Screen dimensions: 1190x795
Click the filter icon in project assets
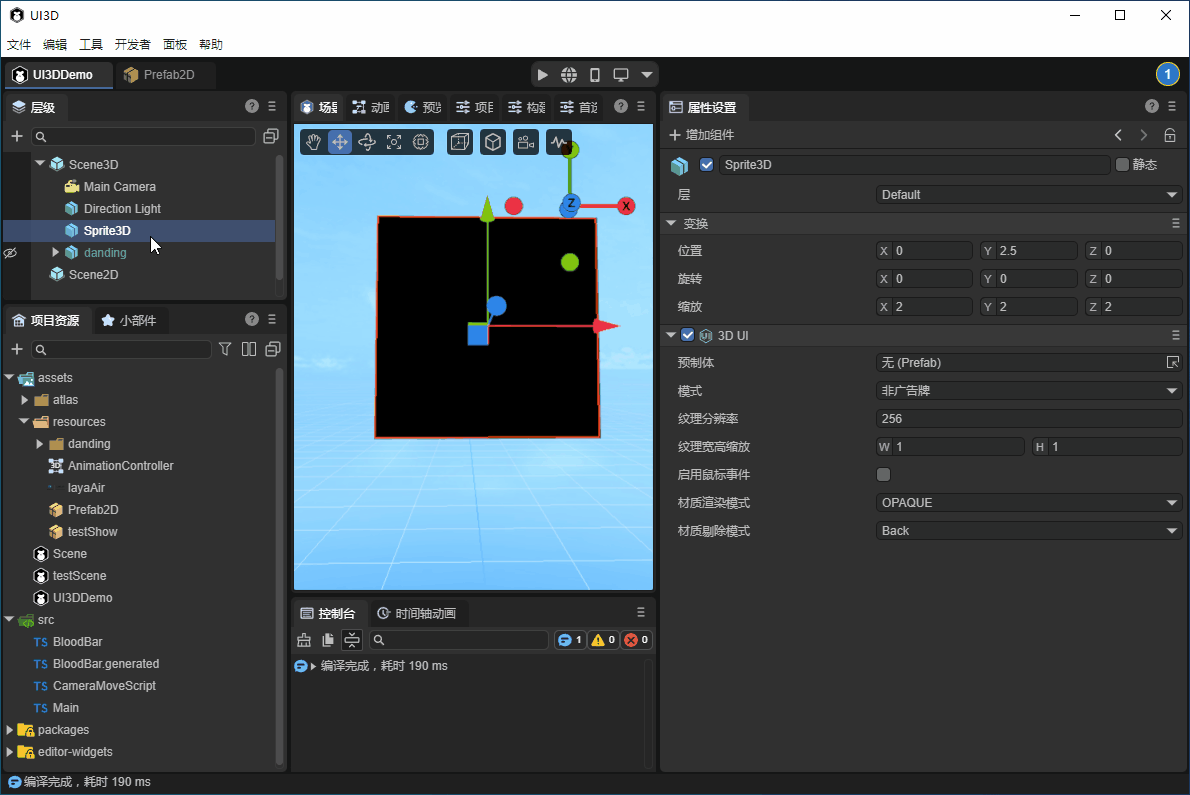click(x=225, y=349)
